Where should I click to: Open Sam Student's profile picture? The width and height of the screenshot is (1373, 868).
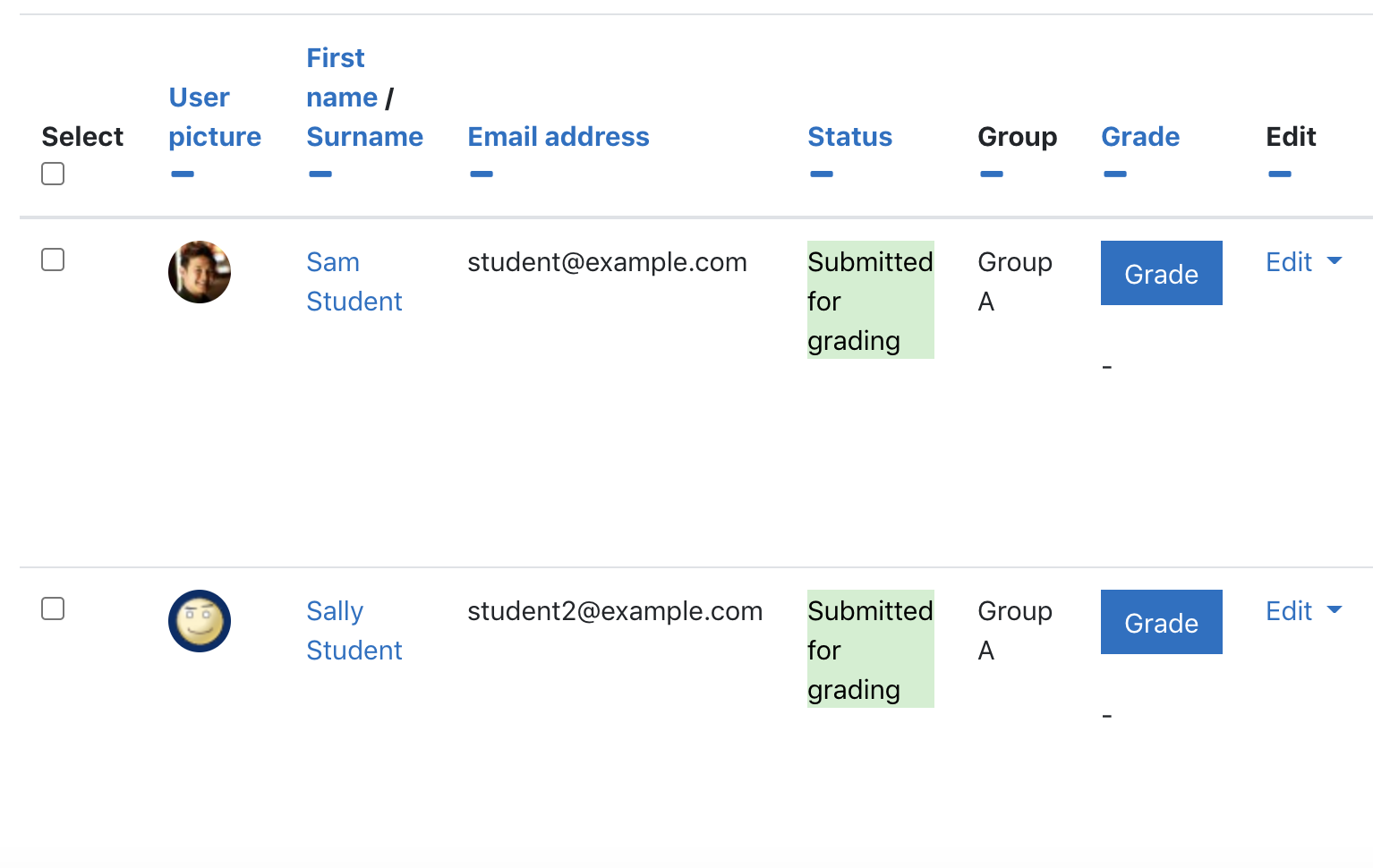tap(200, 272)
